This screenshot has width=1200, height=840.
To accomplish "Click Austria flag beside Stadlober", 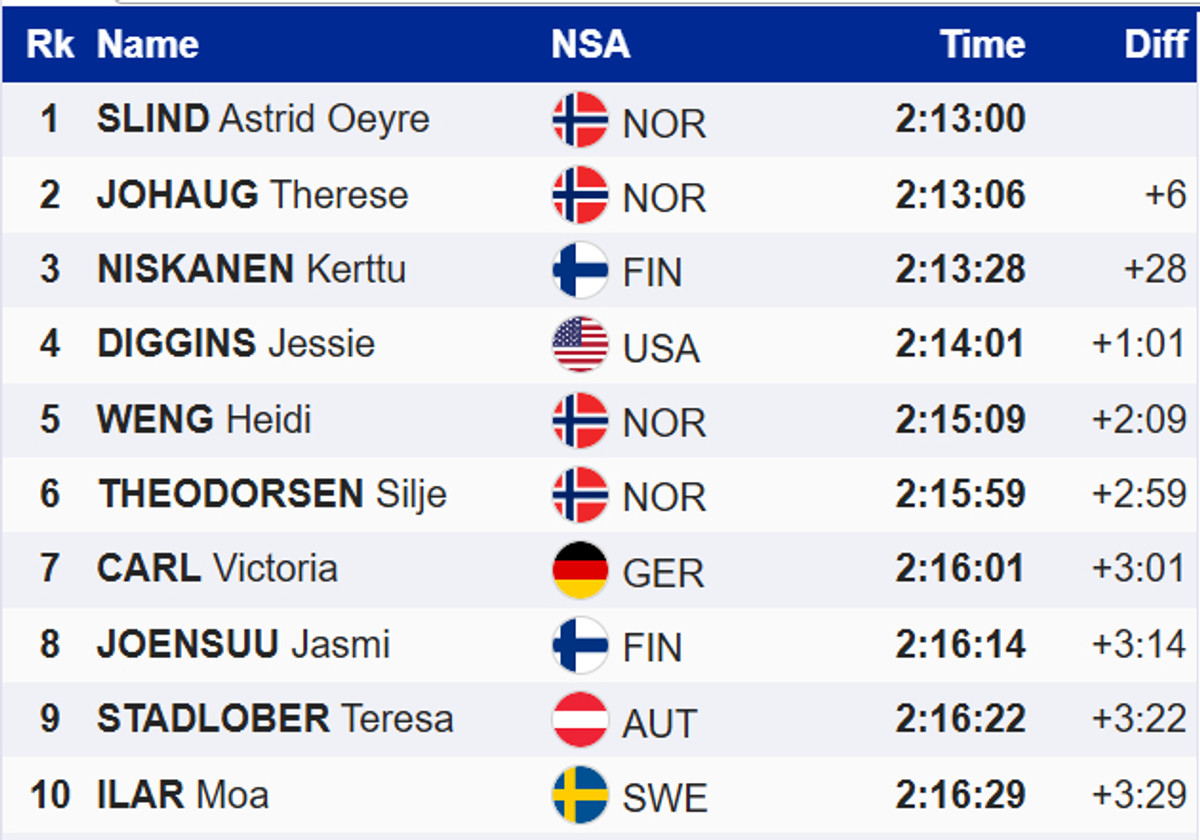I will tap(580, 720).
